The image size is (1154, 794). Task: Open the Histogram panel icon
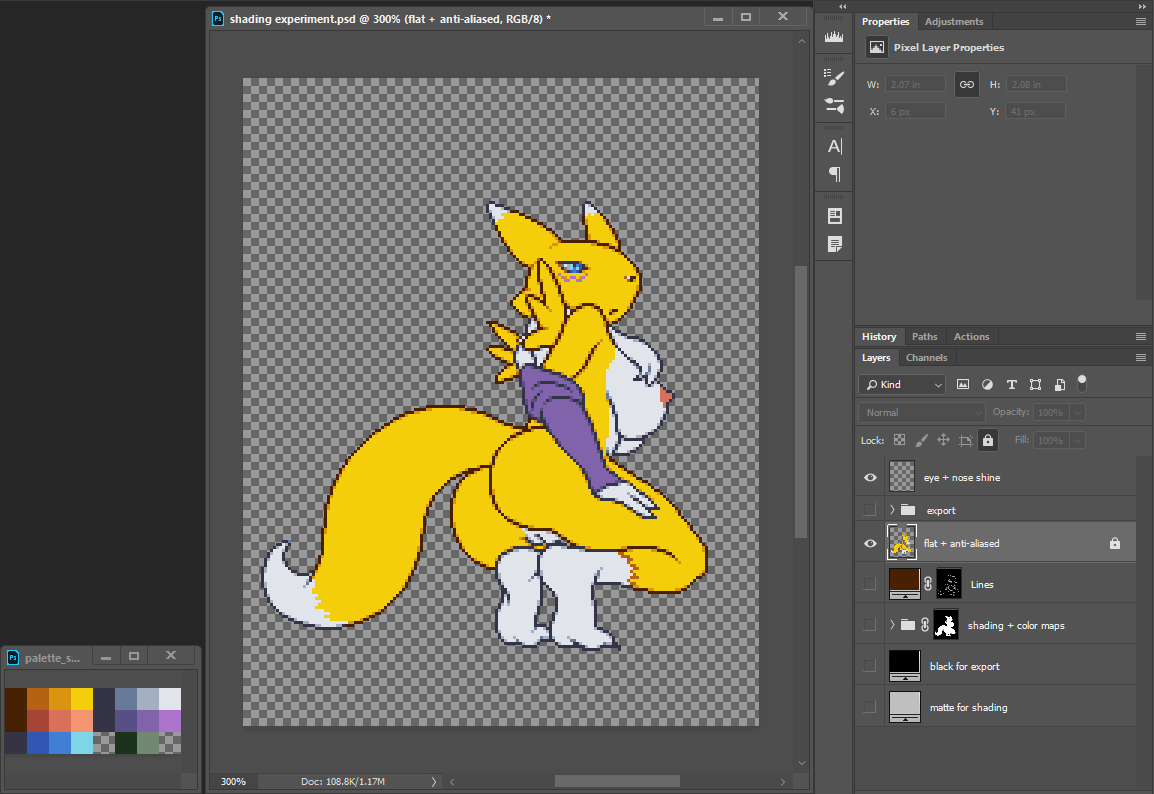pyautogui.click(x=834, y=37)
